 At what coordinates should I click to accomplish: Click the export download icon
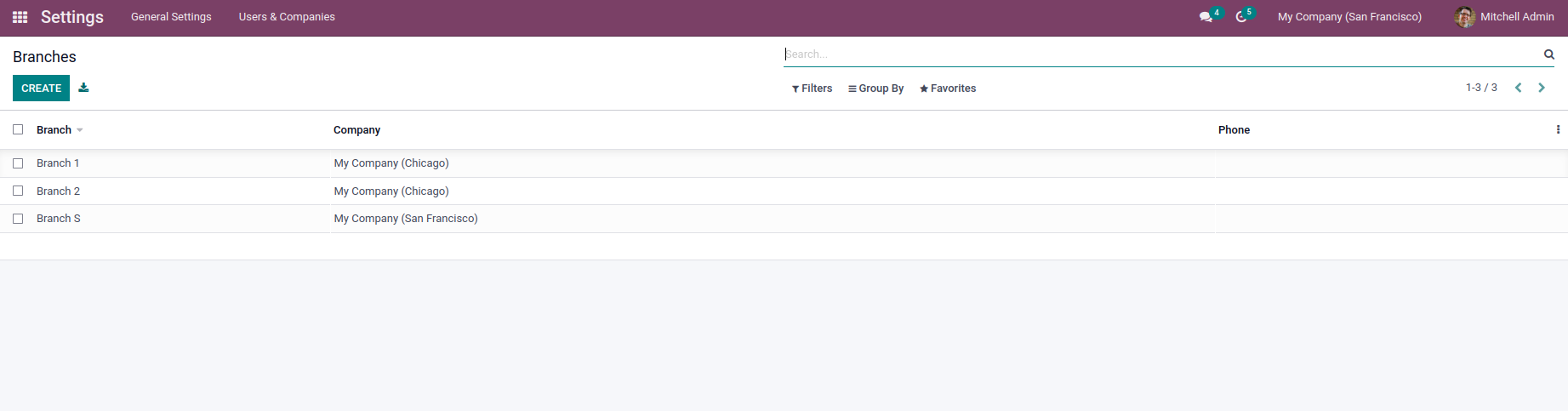83,88
